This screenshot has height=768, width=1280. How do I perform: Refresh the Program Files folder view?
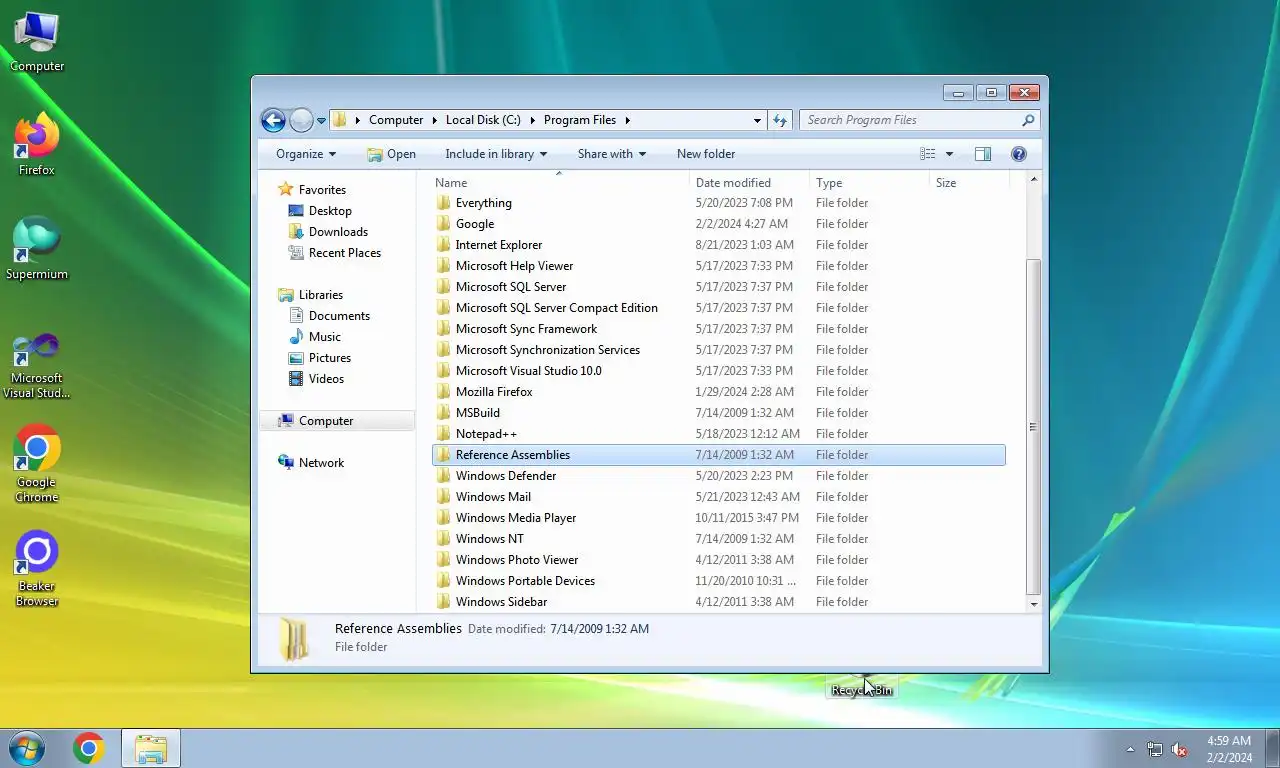[x=781, y=120]
